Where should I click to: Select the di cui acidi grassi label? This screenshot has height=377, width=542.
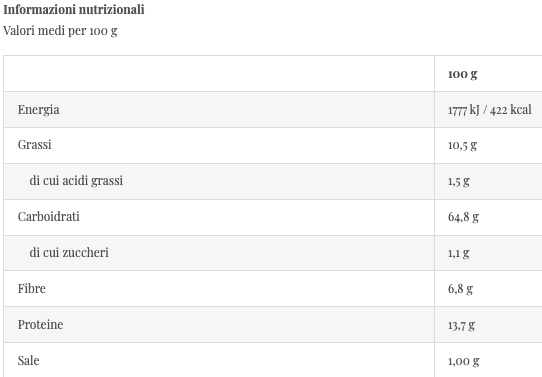(x=76, y=181)
